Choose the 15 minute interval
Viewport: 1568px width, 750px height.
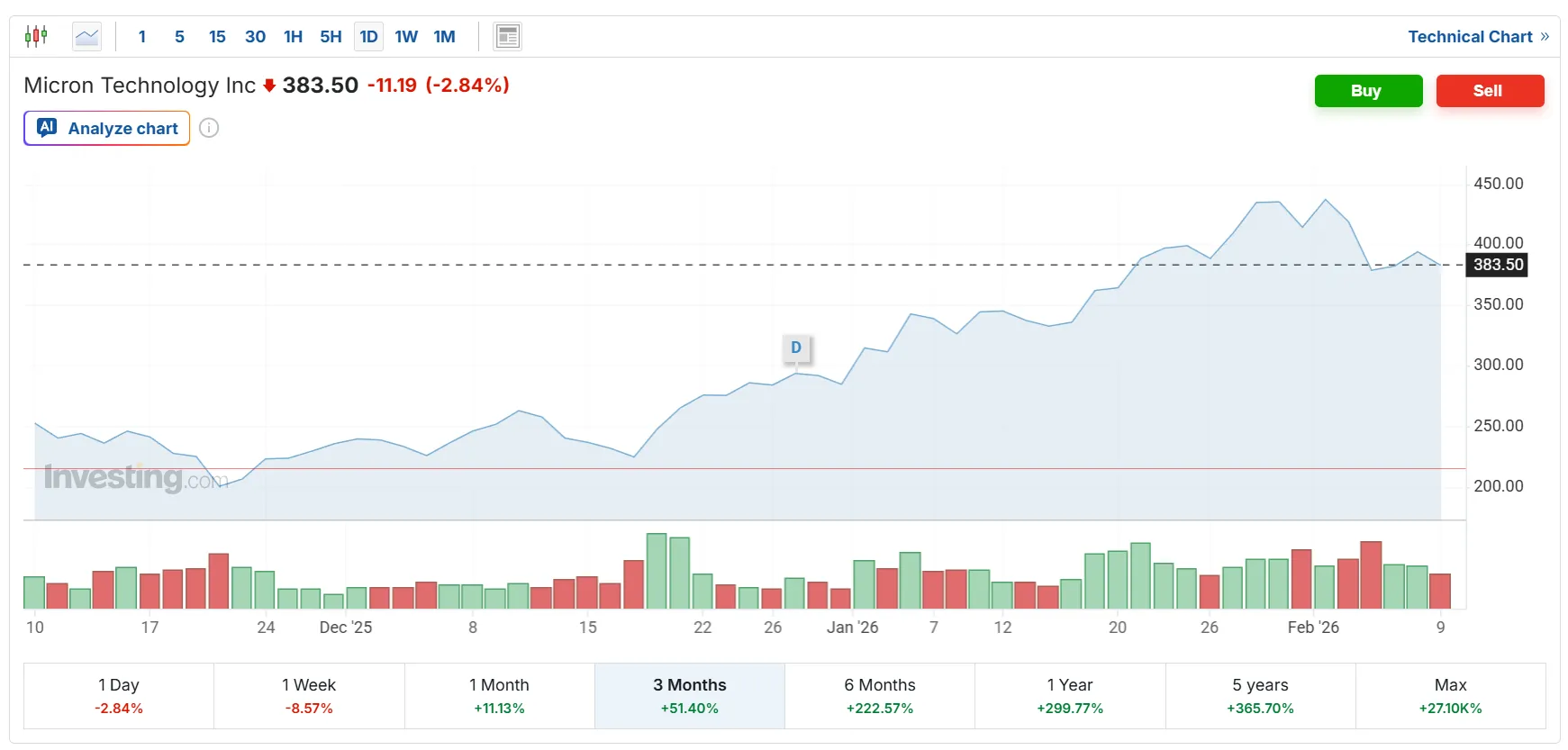pyautogui.click(x=217, y=37)
